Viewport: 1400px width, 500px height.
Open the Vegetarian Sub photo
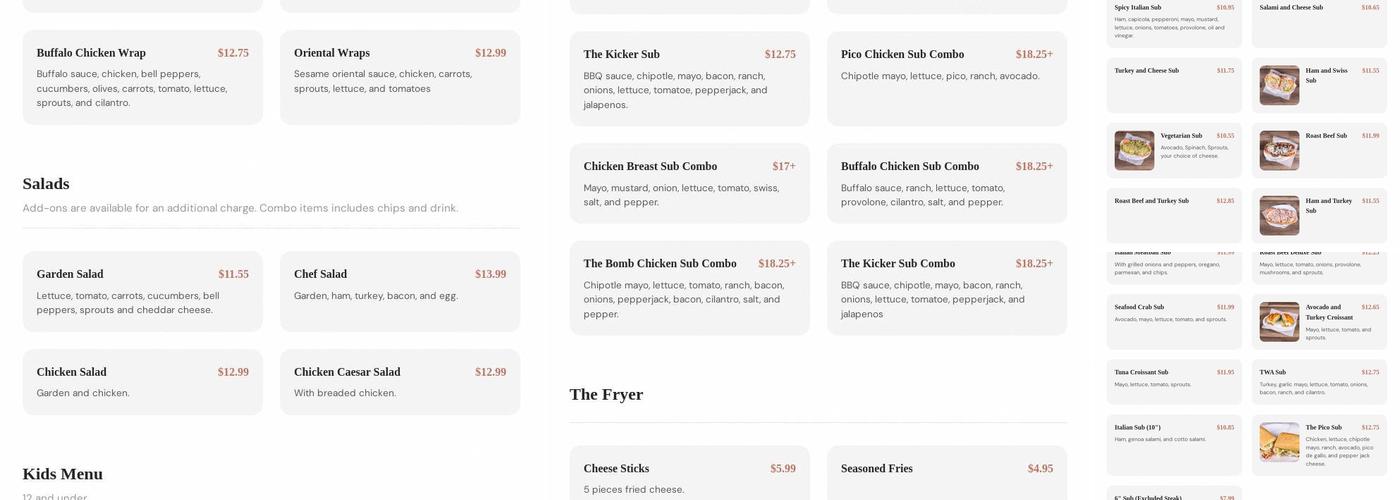point(1134,151)
